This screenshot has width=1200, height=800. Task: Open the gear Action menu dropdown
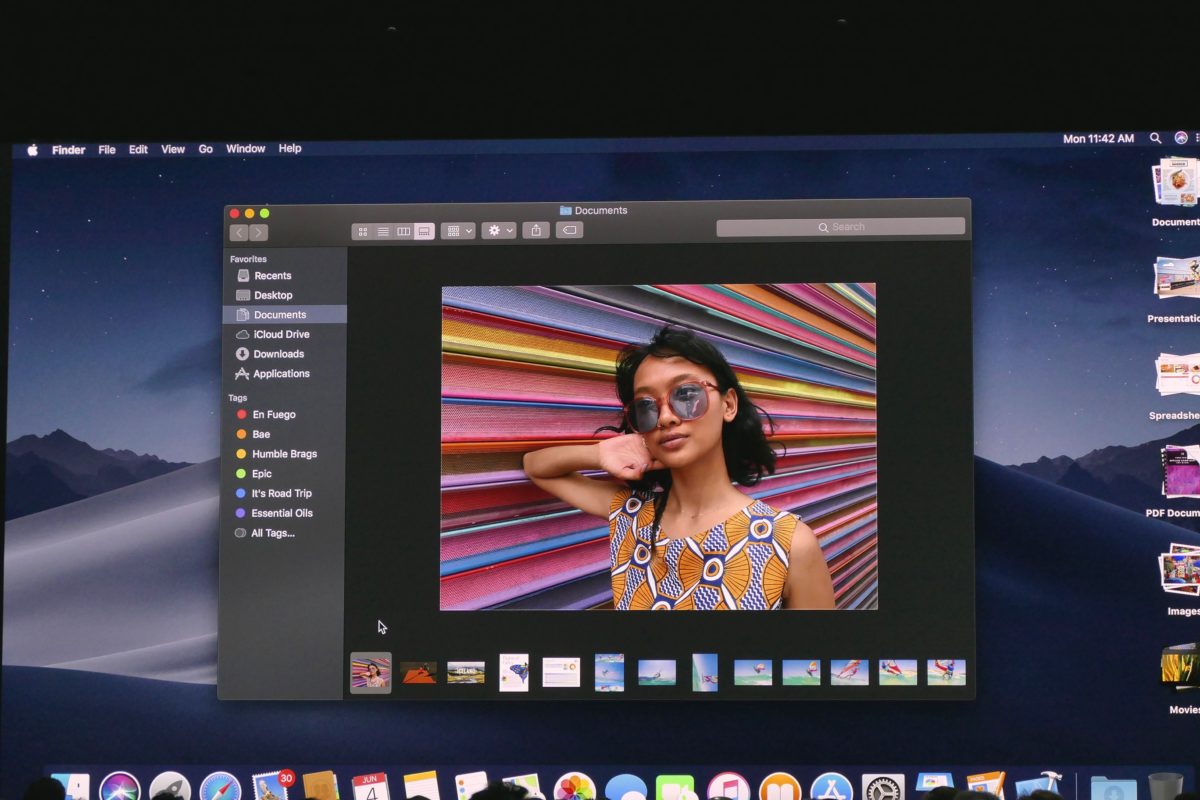[499, 230]
